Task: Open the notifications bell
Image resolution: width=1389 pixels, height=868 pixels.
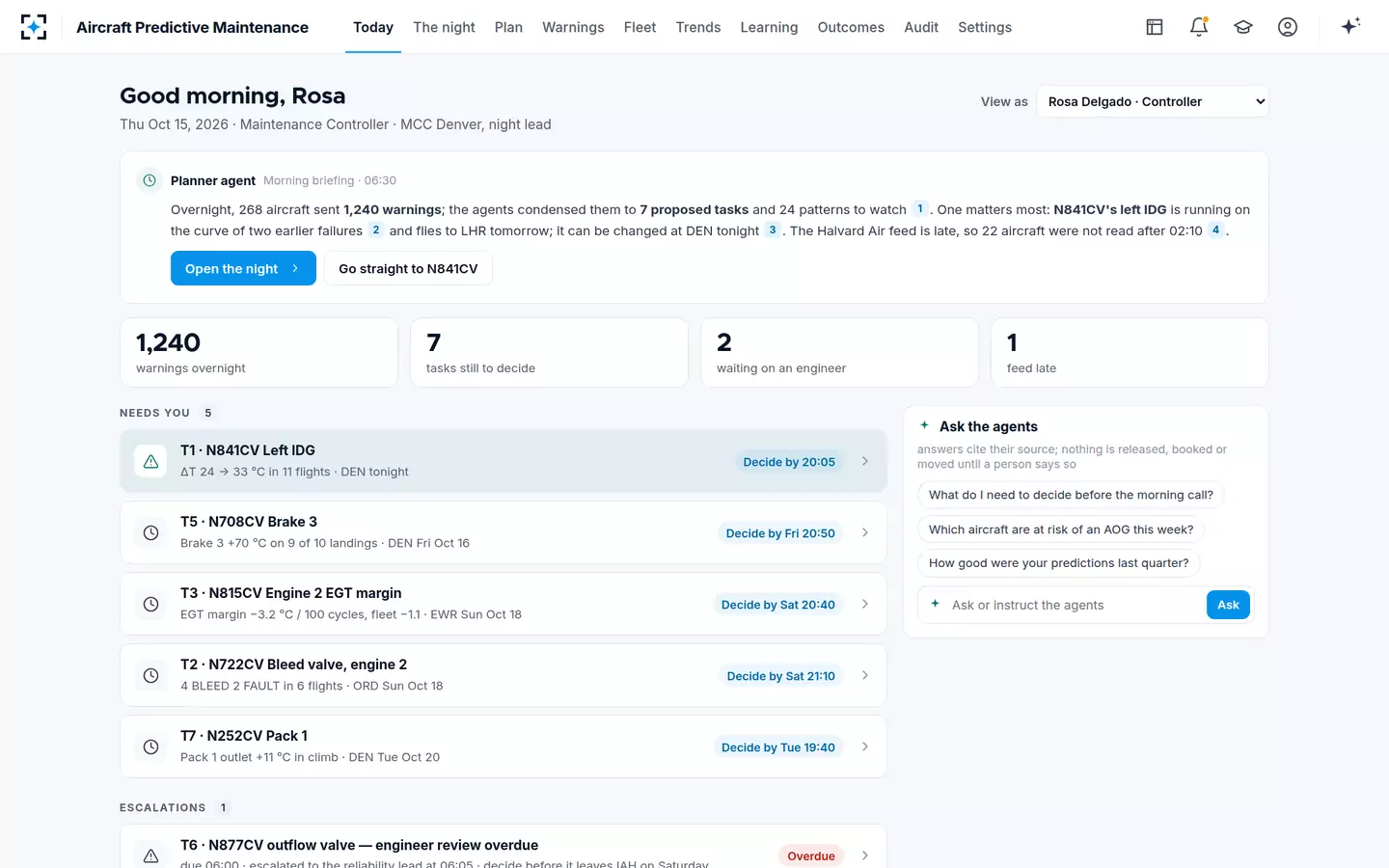Action: click(1199, 27)
